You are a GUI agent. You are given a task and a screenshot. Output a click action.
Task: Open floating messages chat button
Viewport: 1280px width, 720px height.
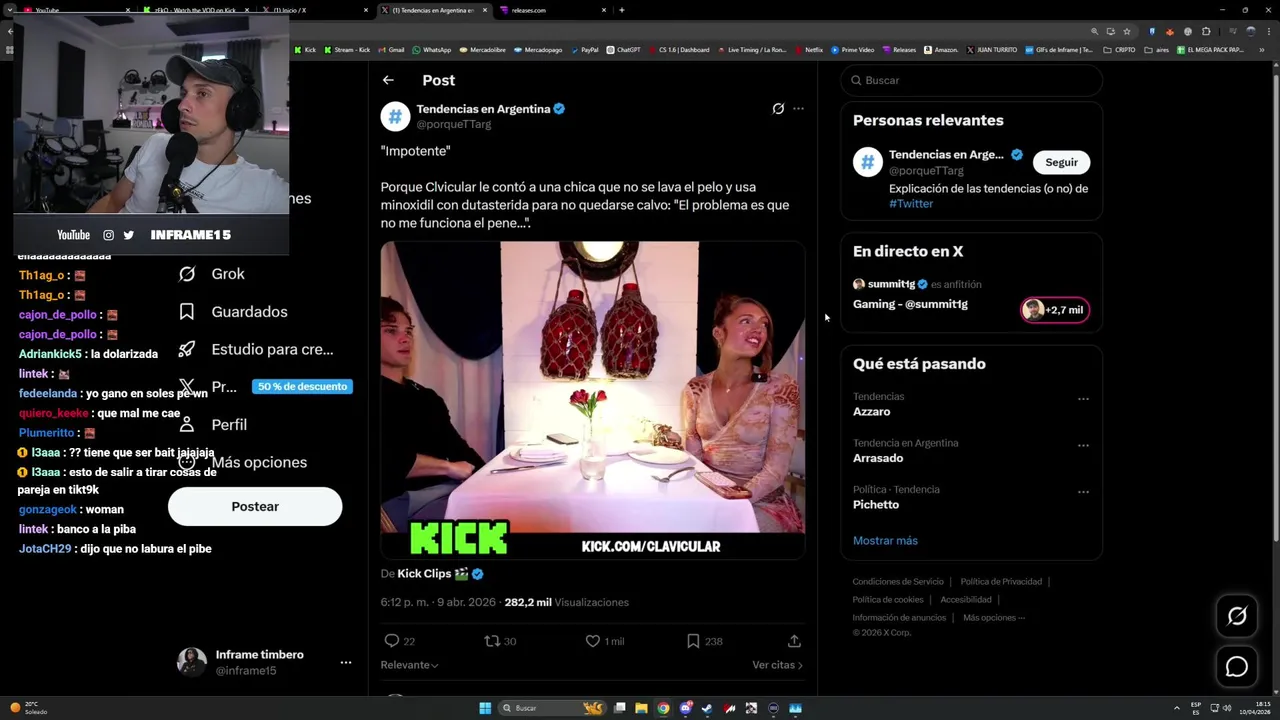point(1237,667)
